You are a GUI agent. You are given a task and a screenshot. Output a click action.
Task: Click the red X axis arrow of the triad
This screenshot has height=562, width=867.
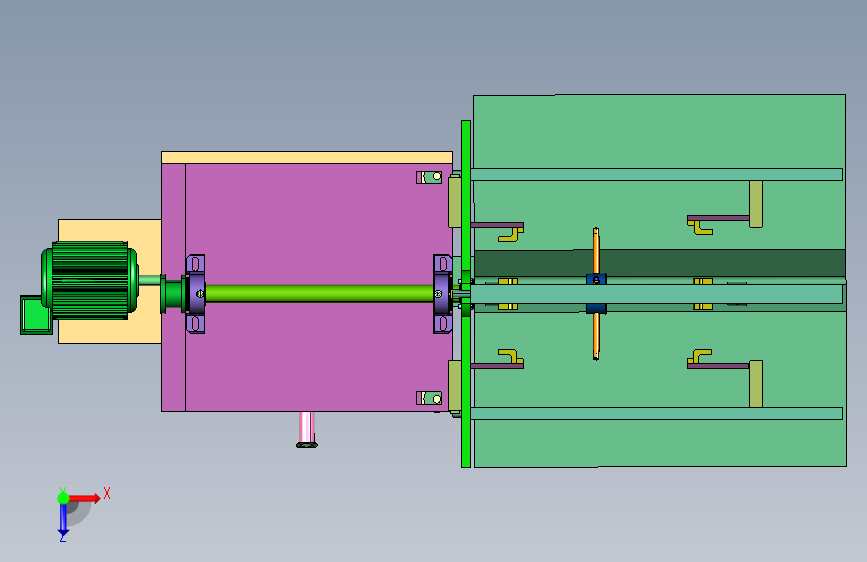pos(84,498)
